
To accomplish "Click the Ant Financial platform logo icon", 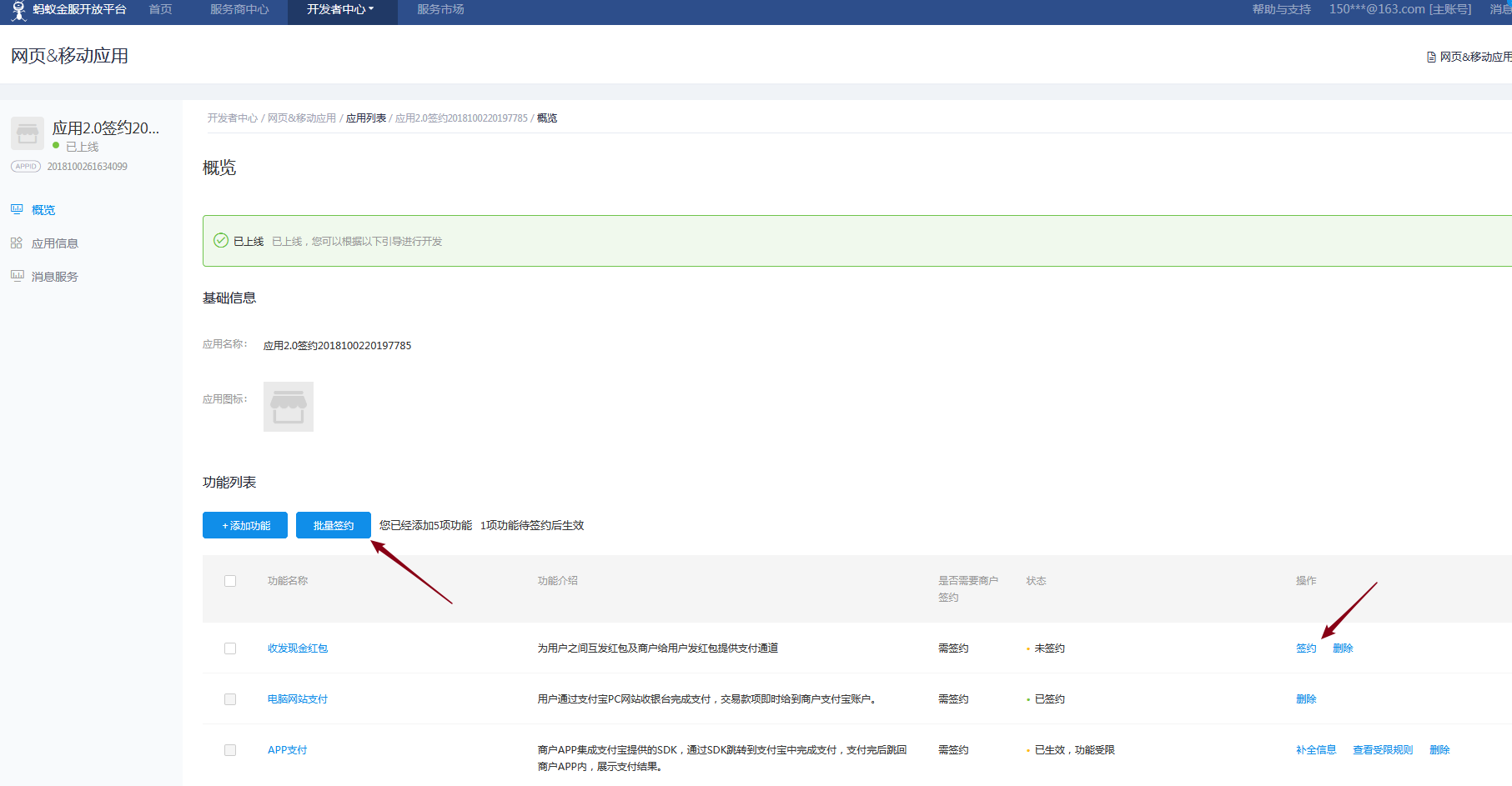I will 18,11.
